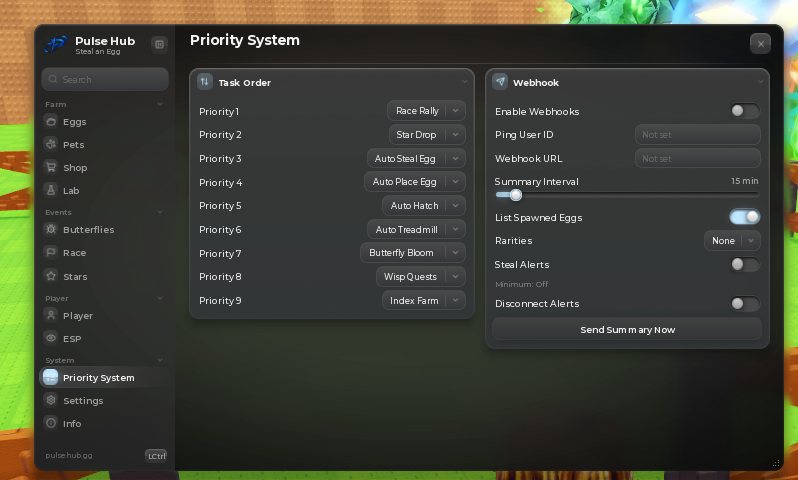Image resolution: width=798 pixels, height=480 pixels.
Task: Click the Lab flask icon
Action: [51, 190]
